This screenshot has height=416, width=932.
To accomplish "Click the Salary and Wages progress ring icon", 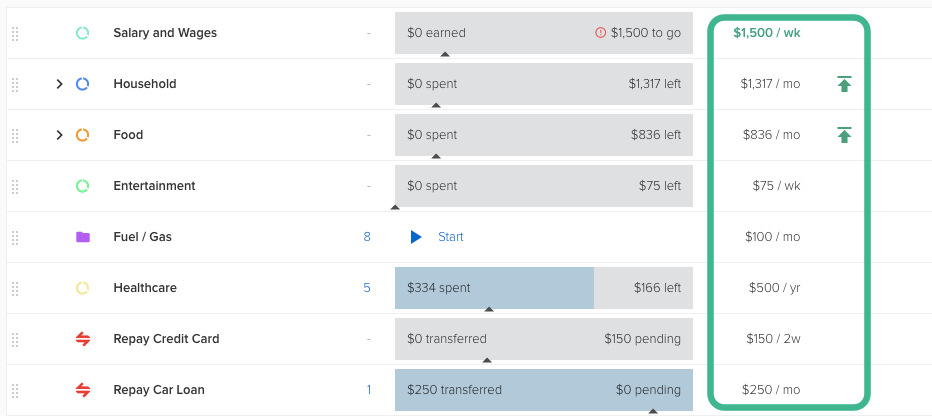I will point(83,33).
